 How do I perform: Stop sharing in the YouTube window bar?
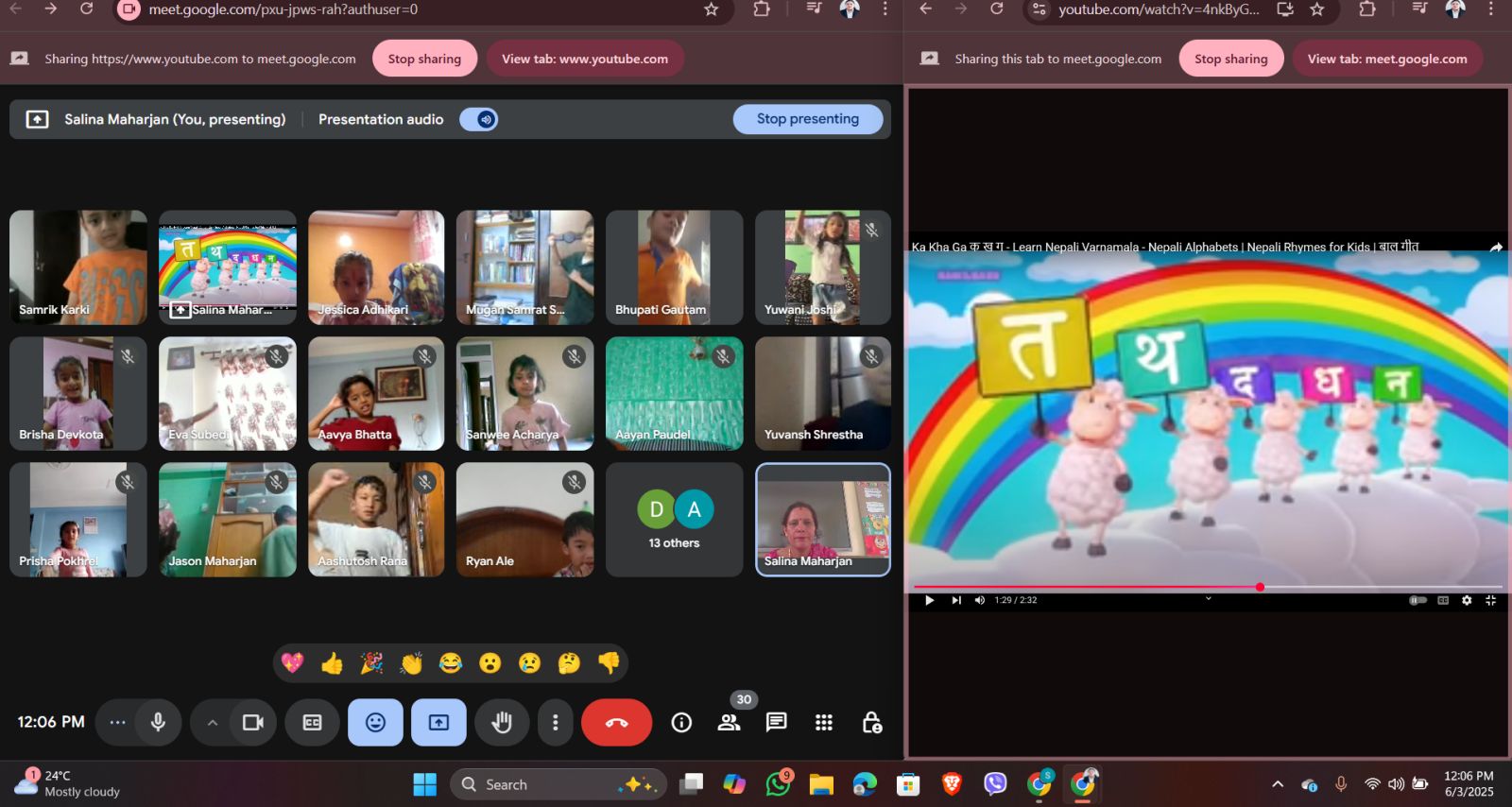pos(1231,59)
